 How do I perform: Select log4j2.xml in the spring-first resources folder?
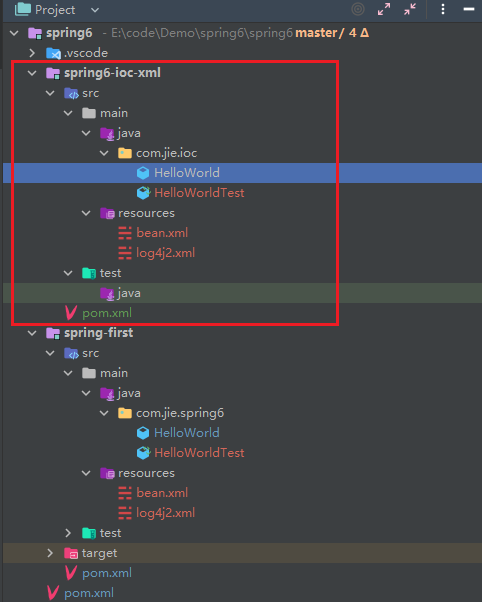166,513
